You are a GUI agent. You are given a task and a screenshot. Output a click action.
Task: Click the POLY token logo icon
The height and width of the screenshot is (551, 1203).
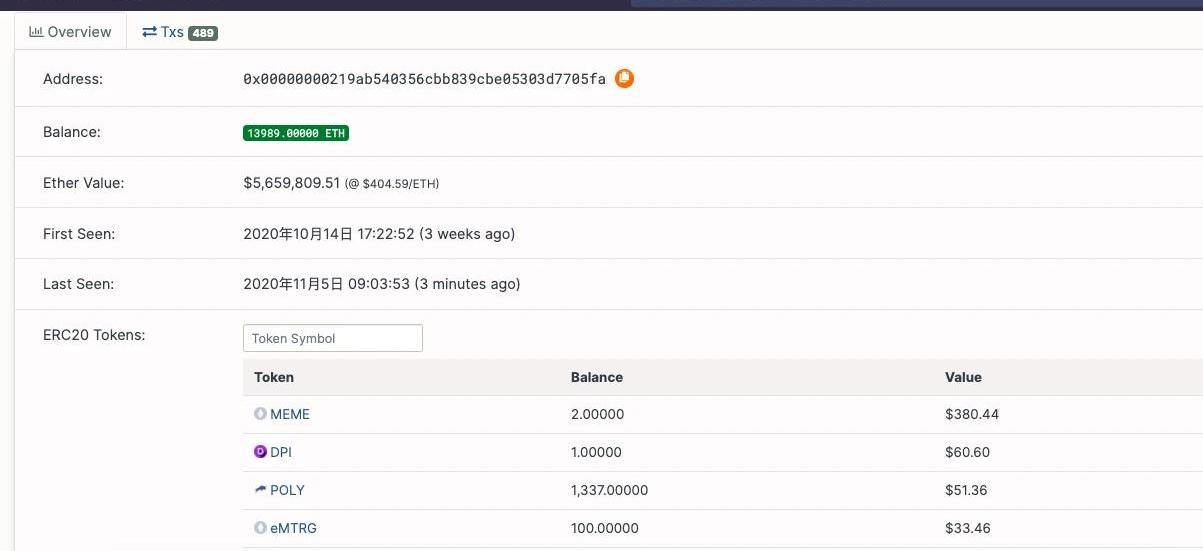[261, 490]
